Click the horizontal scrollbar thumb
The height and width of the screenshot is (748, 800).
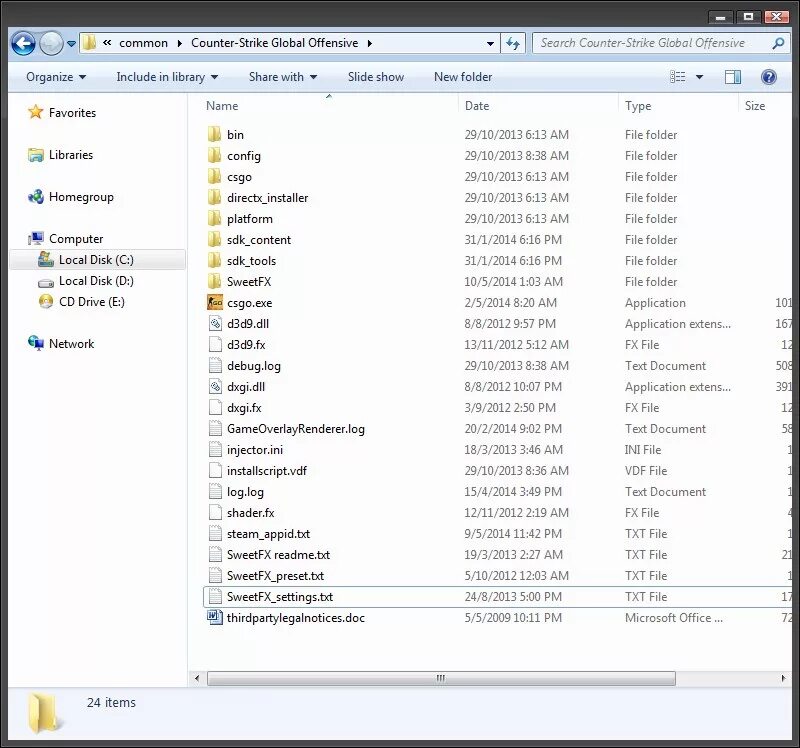pyautogui.click(x=441, y=679)
